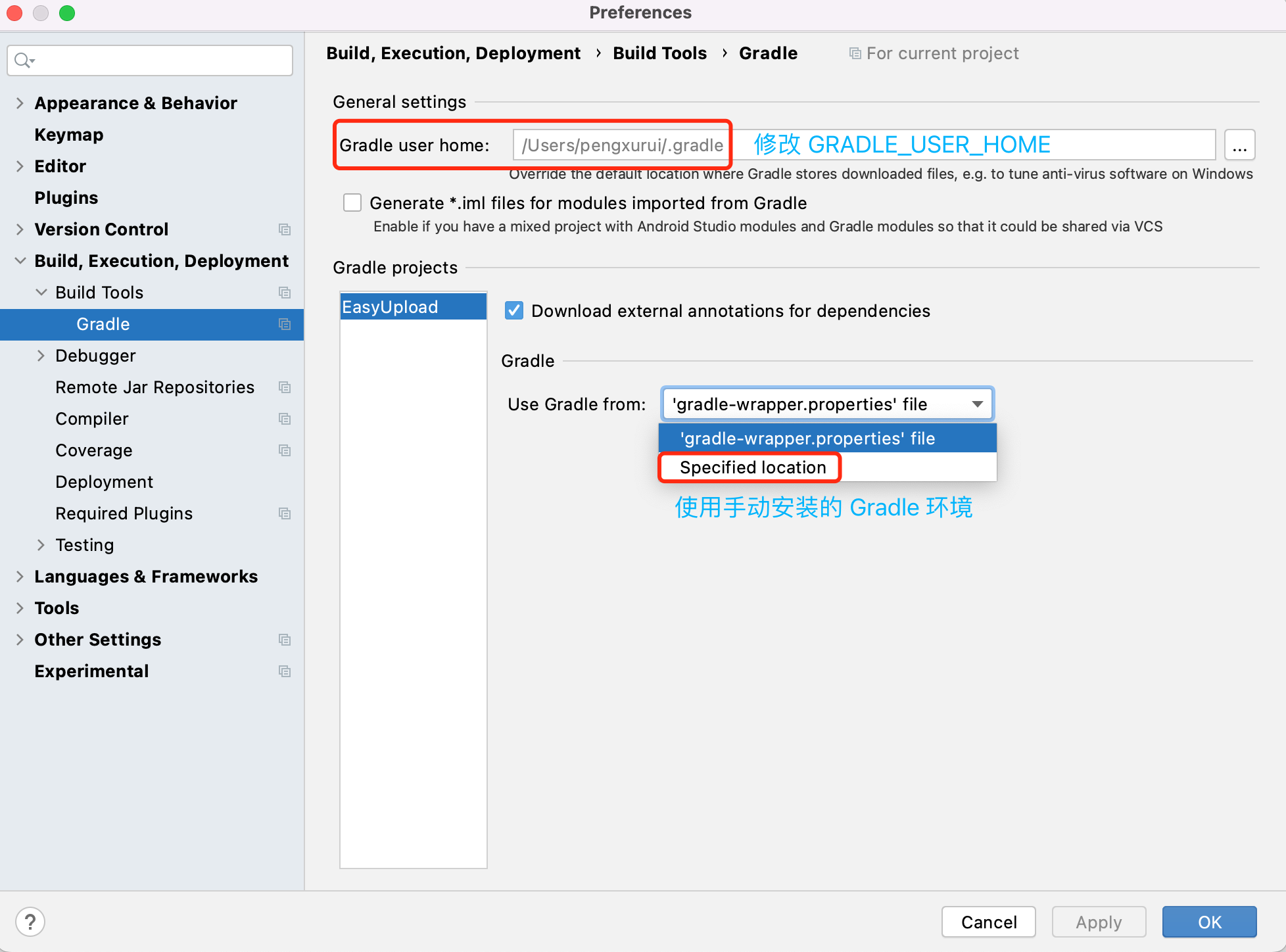The width and height of the screenshot is (1286, 952).
Task: Click the OK button
Action: point(1209,922)
